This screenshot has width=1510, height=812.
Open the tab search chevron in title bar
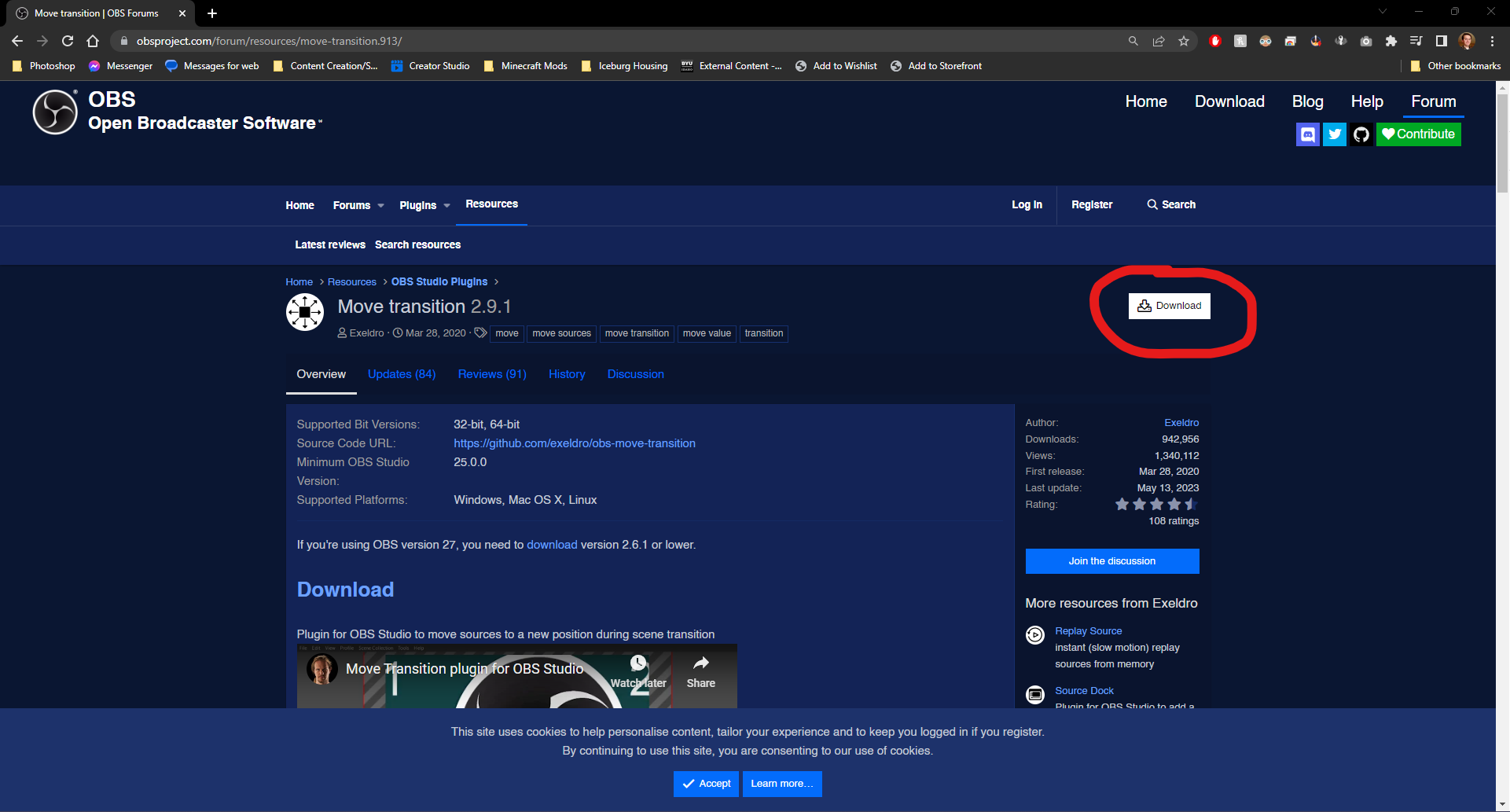coord(1383,11)
